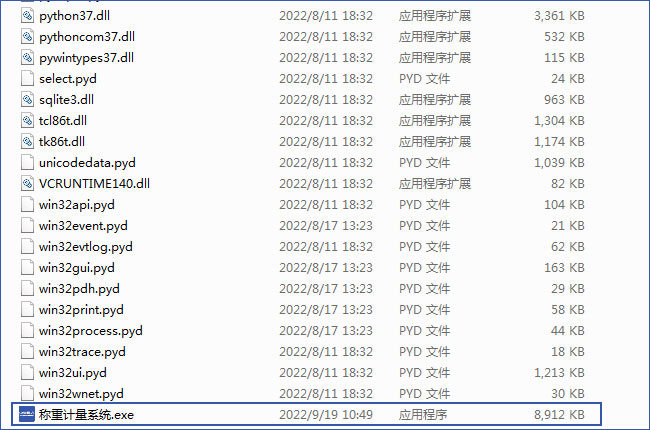Select the blank icon for select.pyd
The height and width of the screenshot is (430, 650).
(27, 79)
